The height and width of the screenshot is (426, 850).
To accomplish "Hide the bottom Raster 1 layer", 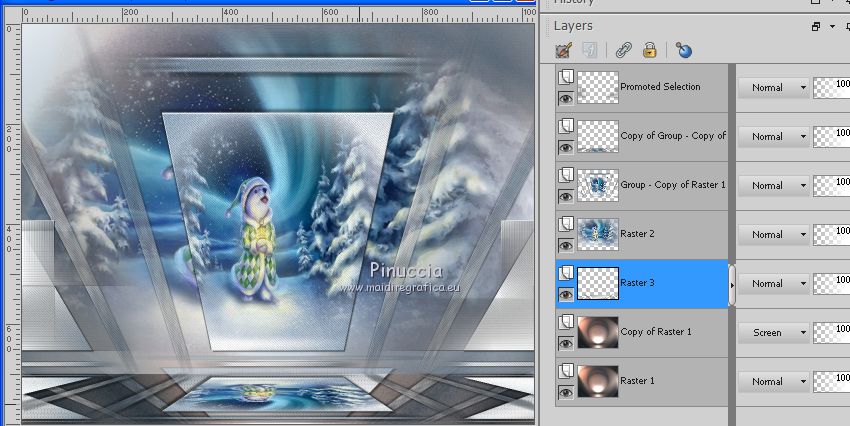I will pos(565,392).
